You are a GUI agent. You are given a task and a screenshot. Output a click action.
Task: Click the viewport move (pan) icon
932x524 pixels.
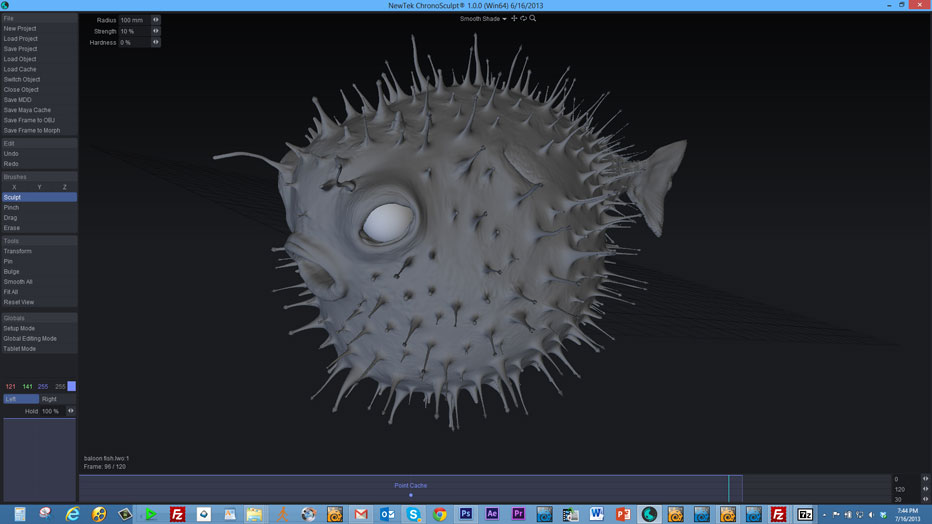pos(514,19)
